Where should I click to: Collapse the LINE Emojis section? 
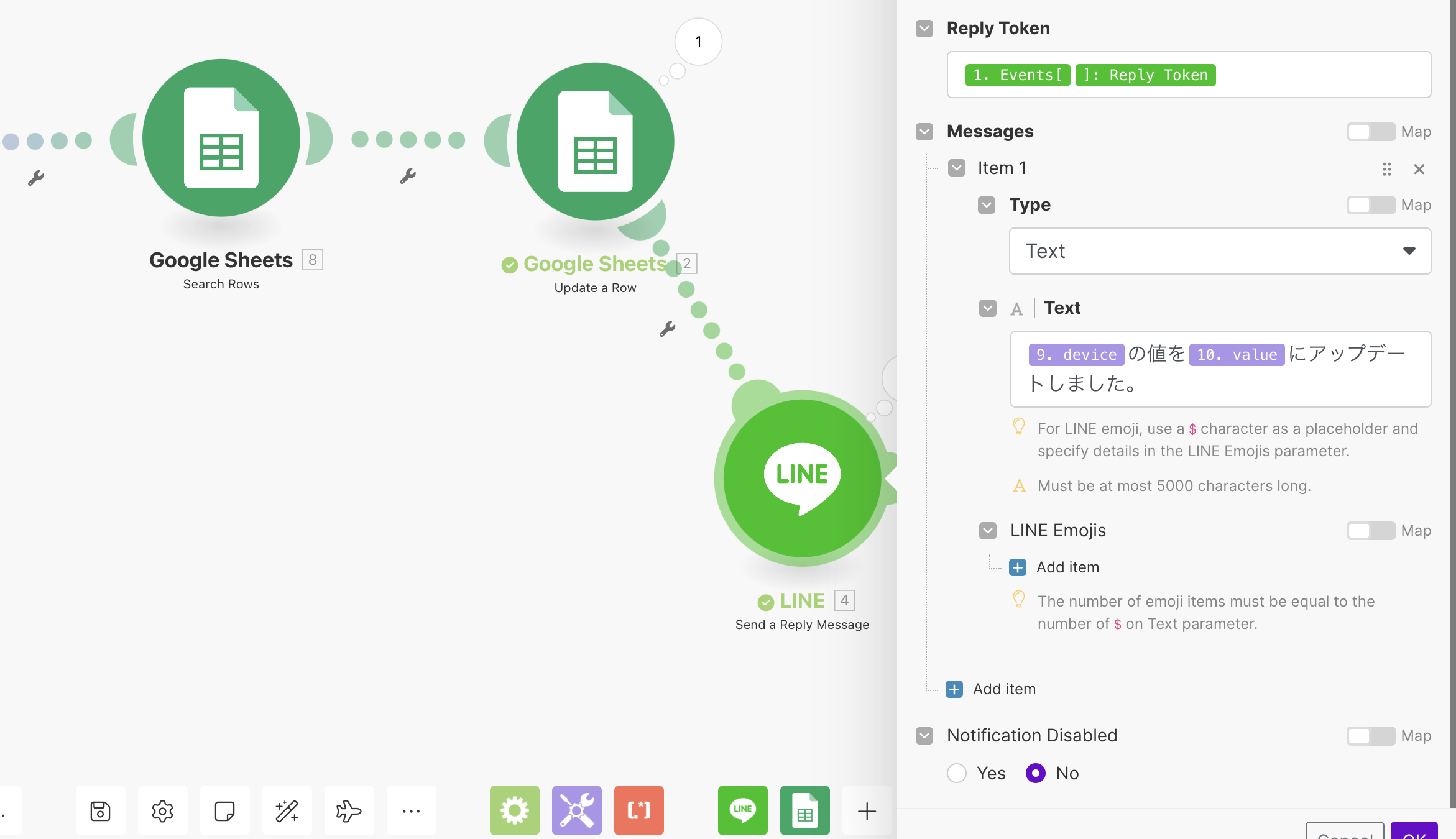[x=987, y=531]
